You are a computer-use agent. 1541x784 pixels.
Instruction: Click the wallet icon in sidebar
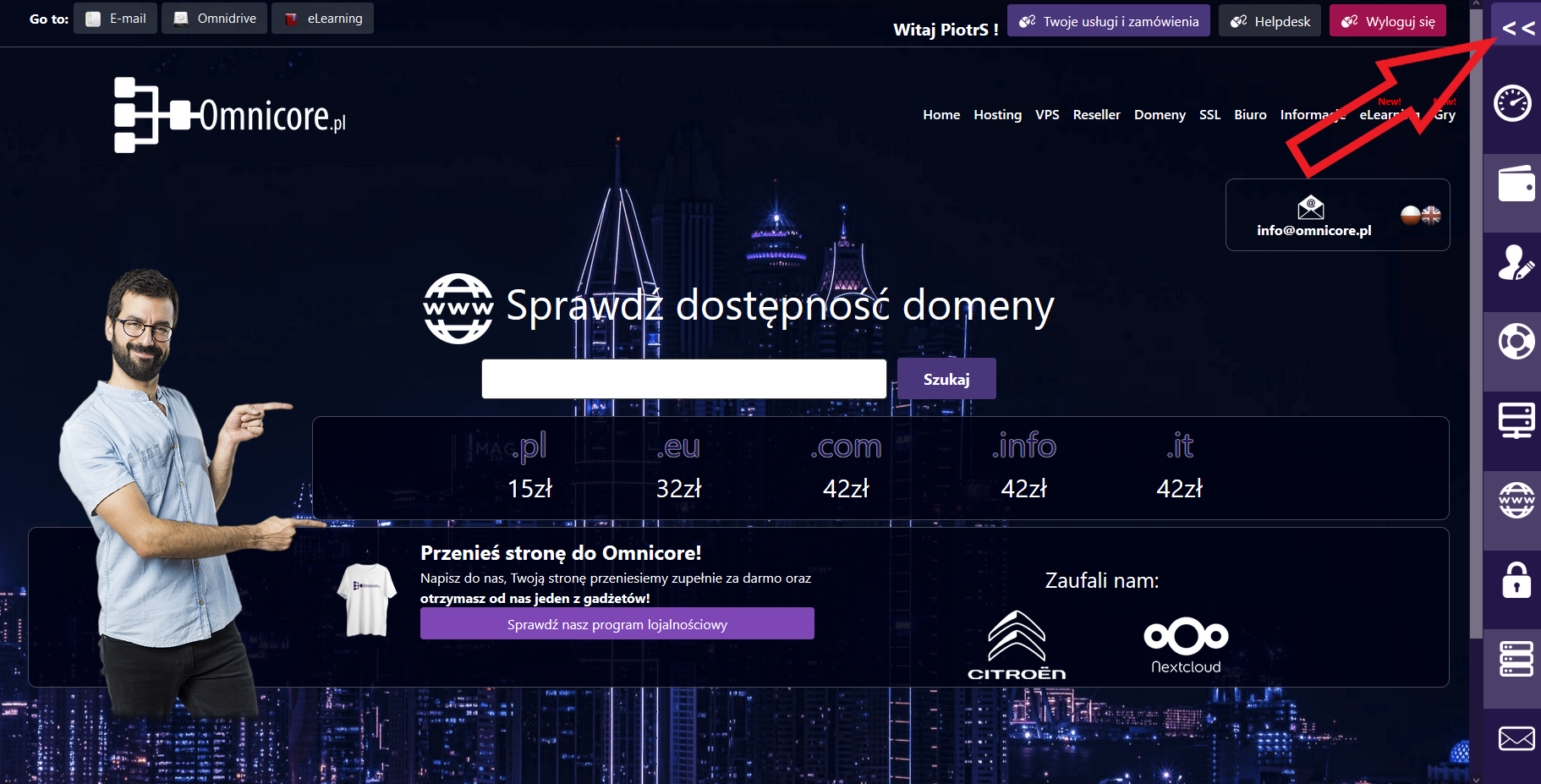click(1516, 184)
